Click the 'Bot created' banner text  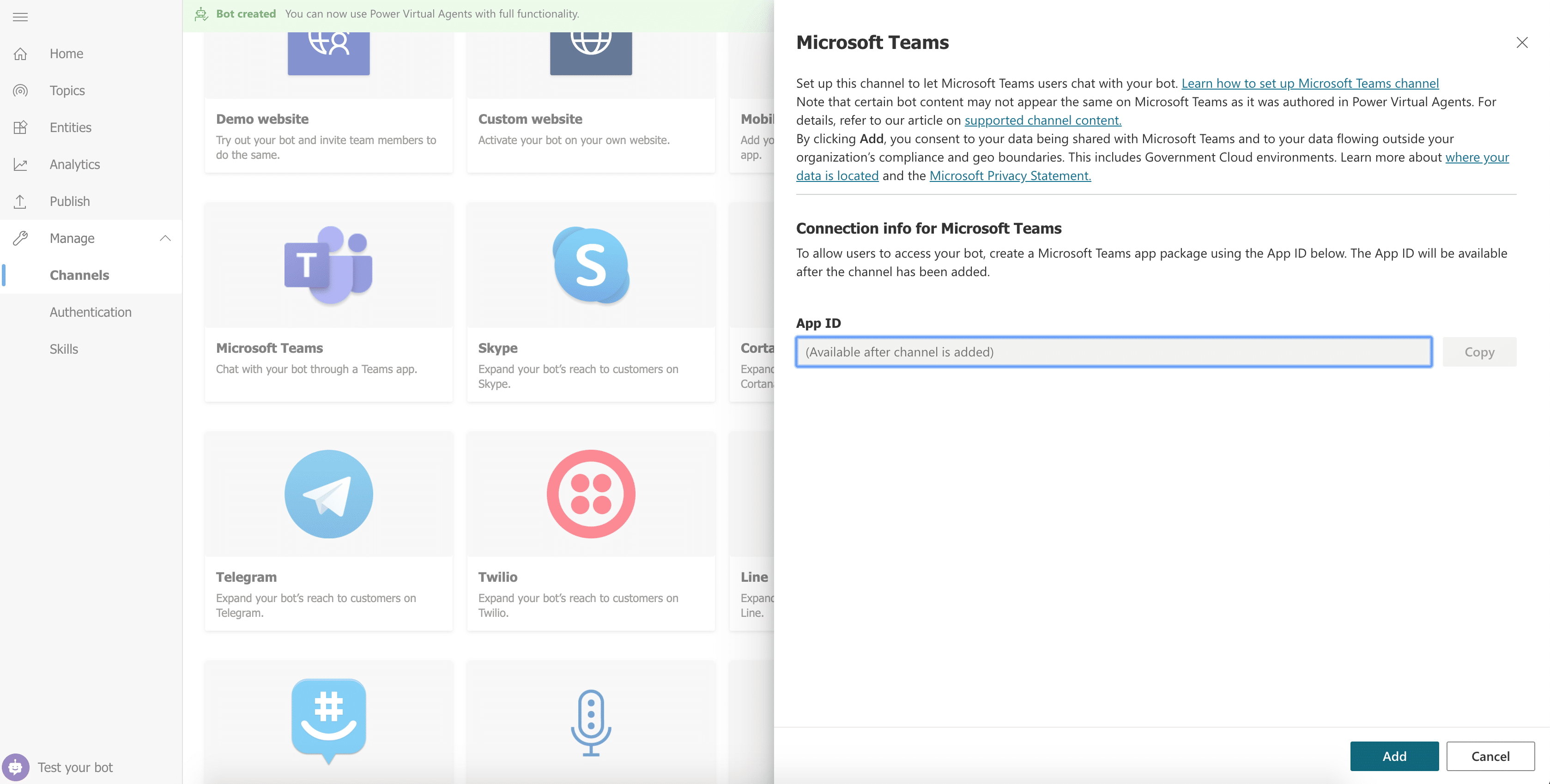246,13
